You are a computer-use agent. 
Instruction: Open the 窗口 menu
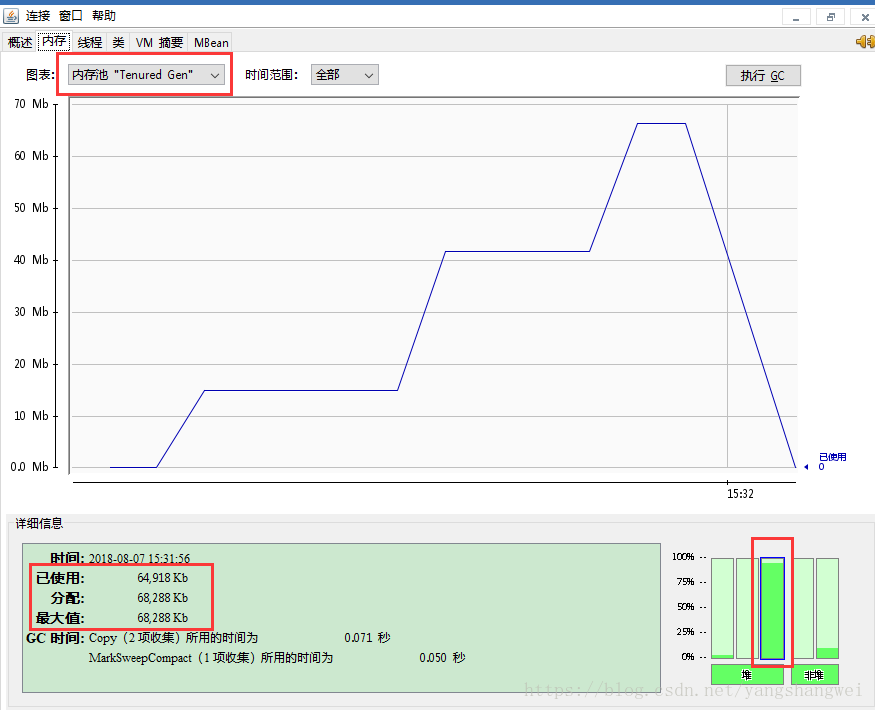pos(71,16)
